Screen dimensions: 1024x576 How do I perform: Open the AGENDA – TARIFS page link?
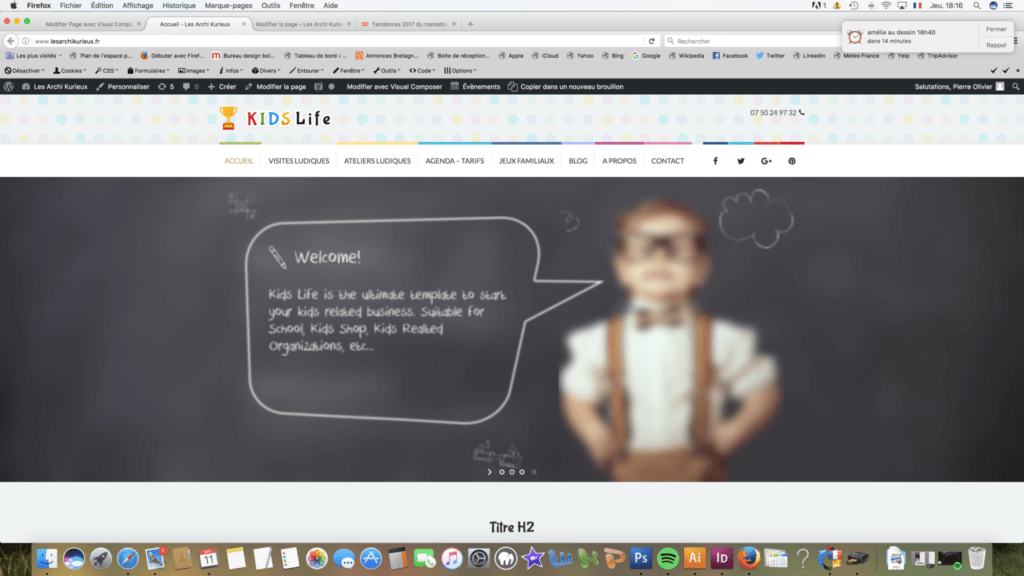pos(455,161)
